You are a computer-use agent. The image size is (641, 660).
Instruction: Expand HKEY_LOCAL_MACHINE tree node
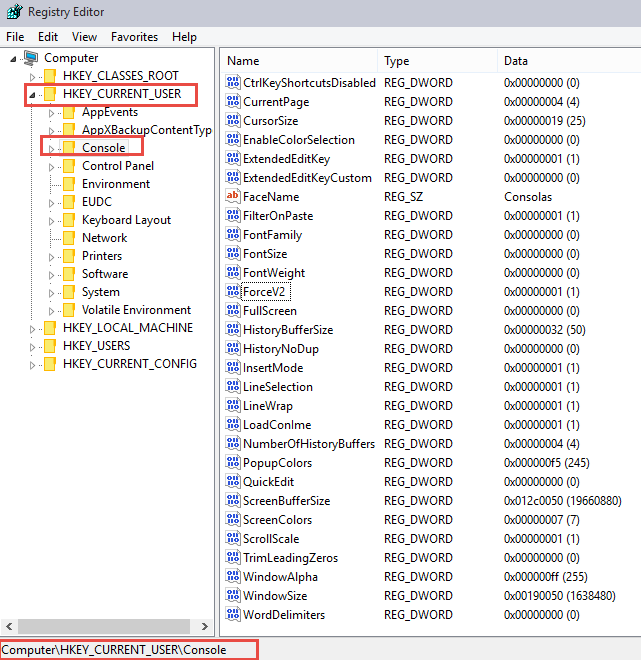pyautogui.click(x=32, y=329)
